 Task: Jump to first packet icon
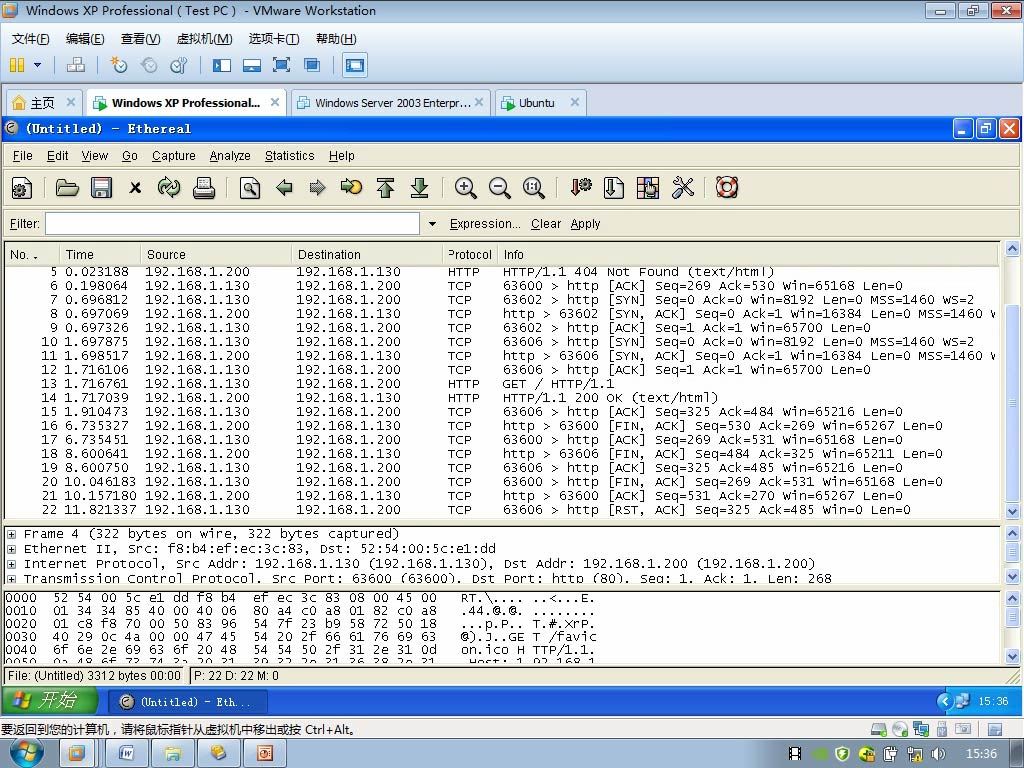(385, 188)
